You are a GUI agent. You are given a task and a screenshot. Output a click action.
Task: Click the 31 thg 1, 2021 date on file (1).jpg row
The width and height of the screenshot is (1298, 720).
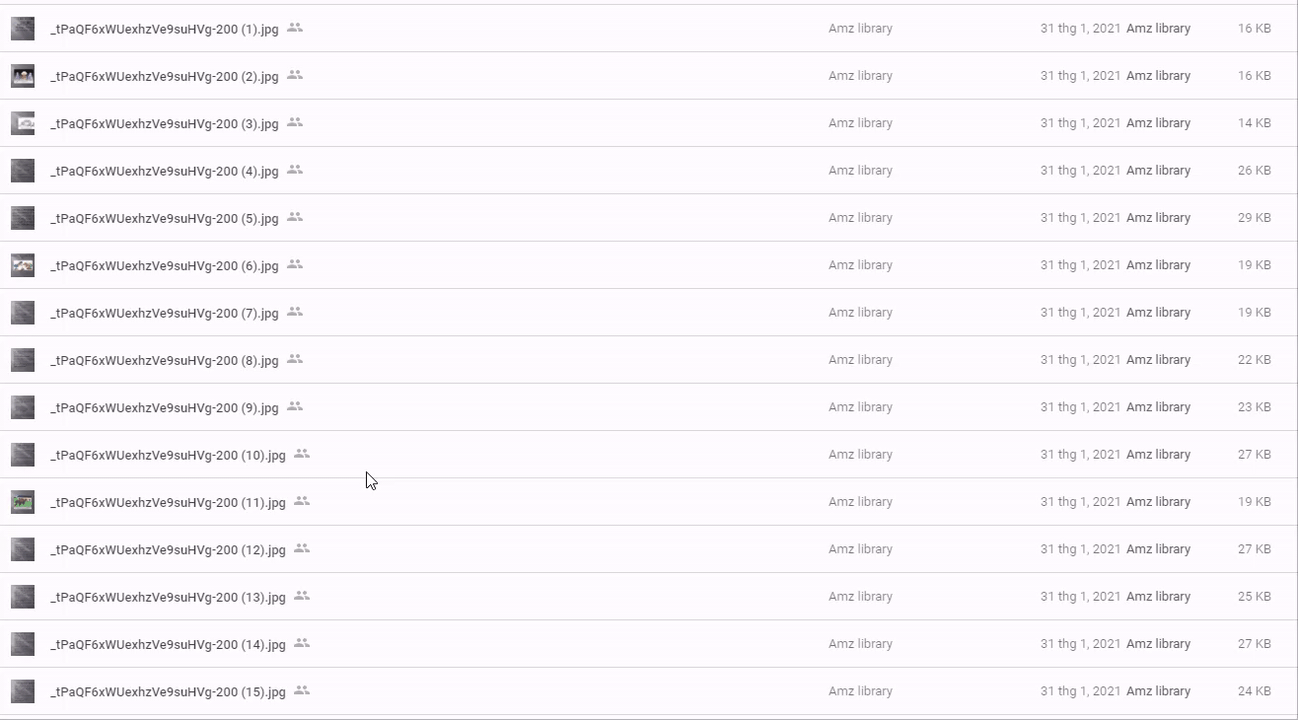click(1080, 29)
